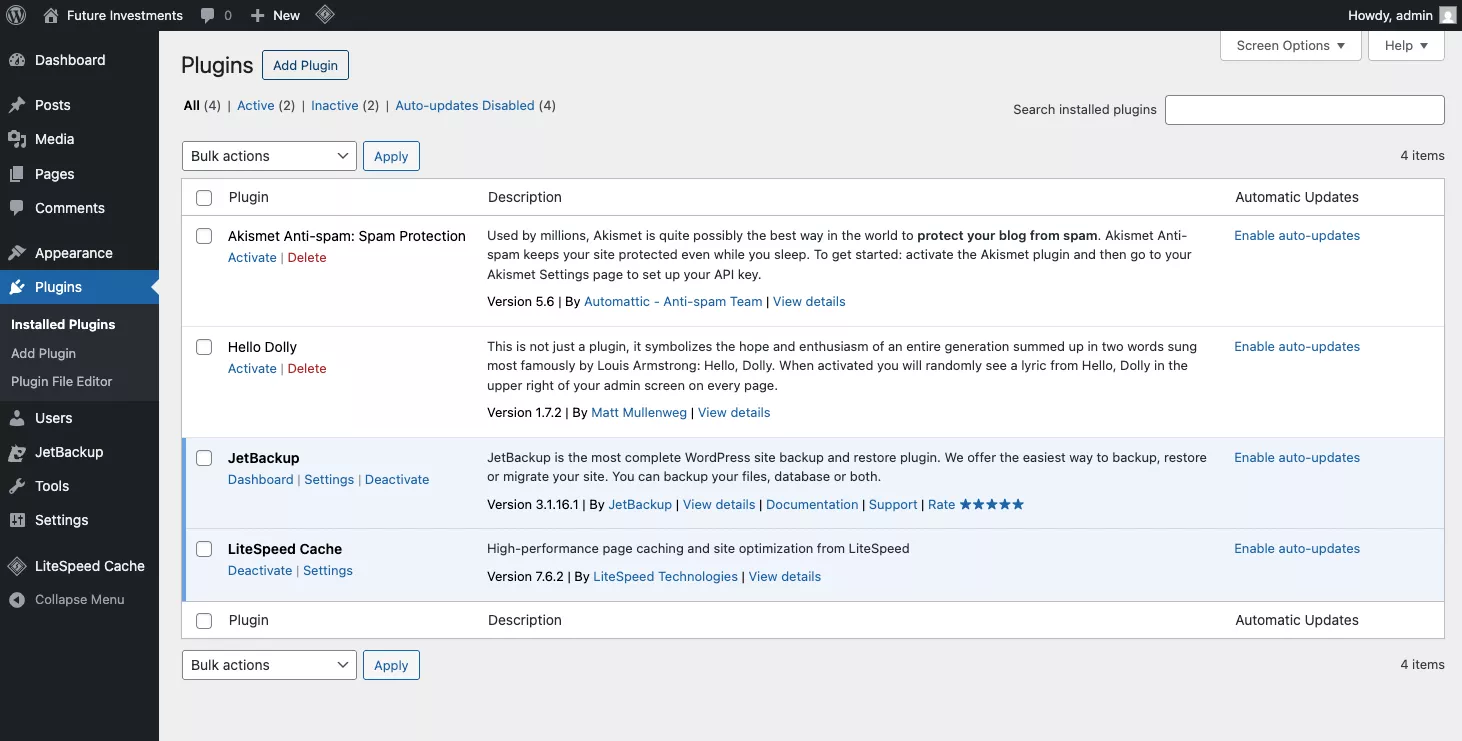Select the Media sidebar icon
The height and width of the screenshot is (741, 1462).
pos(18,139)
